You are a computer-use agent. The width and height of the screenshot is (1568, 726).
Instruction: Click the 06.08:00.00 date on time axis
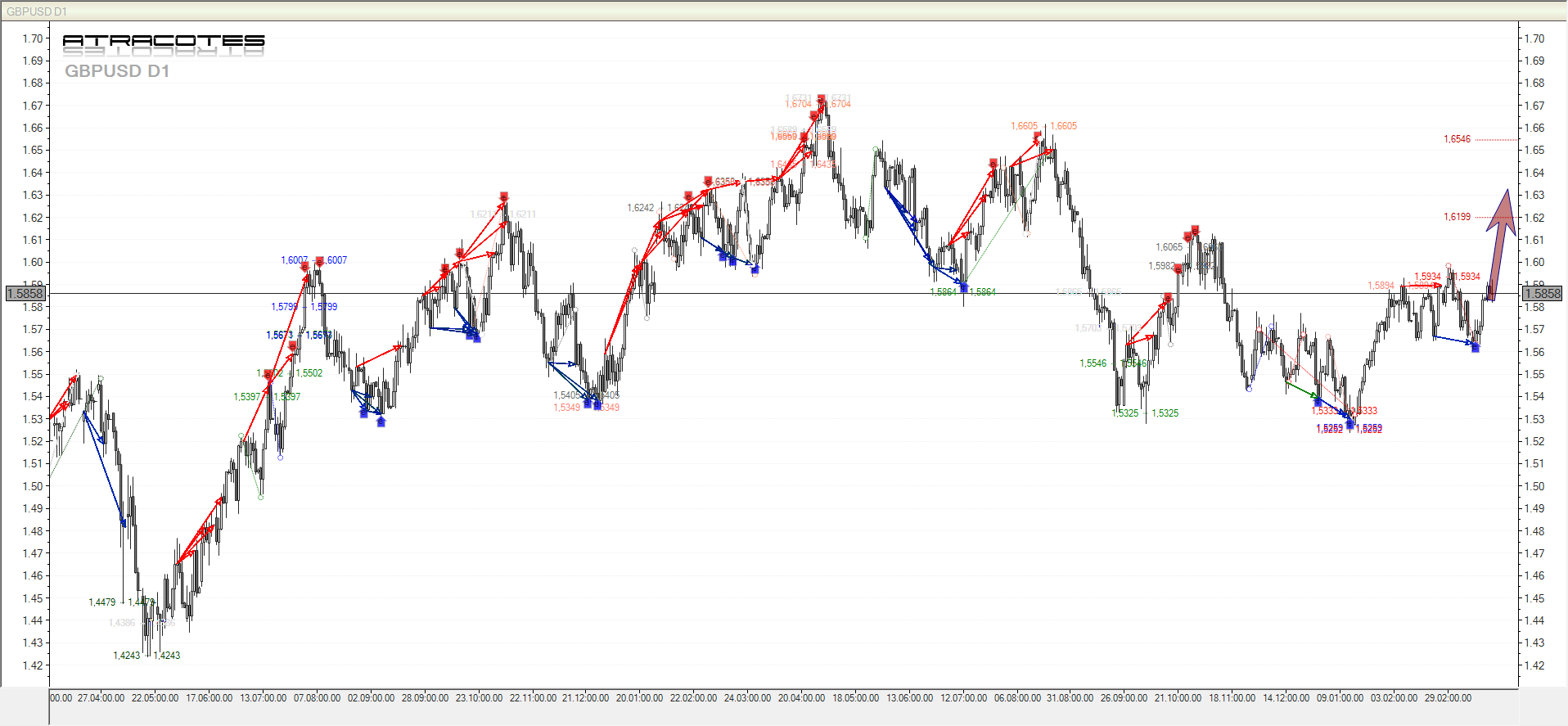pos(1017,698)
